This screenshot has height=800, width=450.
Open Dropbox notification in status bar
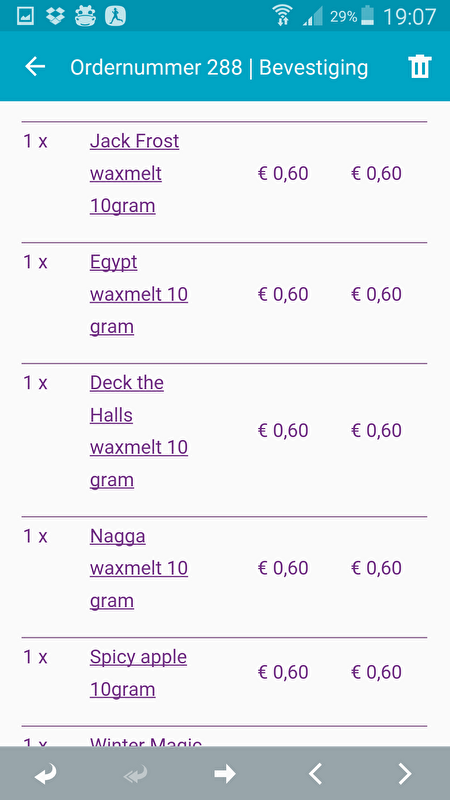pyautogui.click(x=55, y=16)
